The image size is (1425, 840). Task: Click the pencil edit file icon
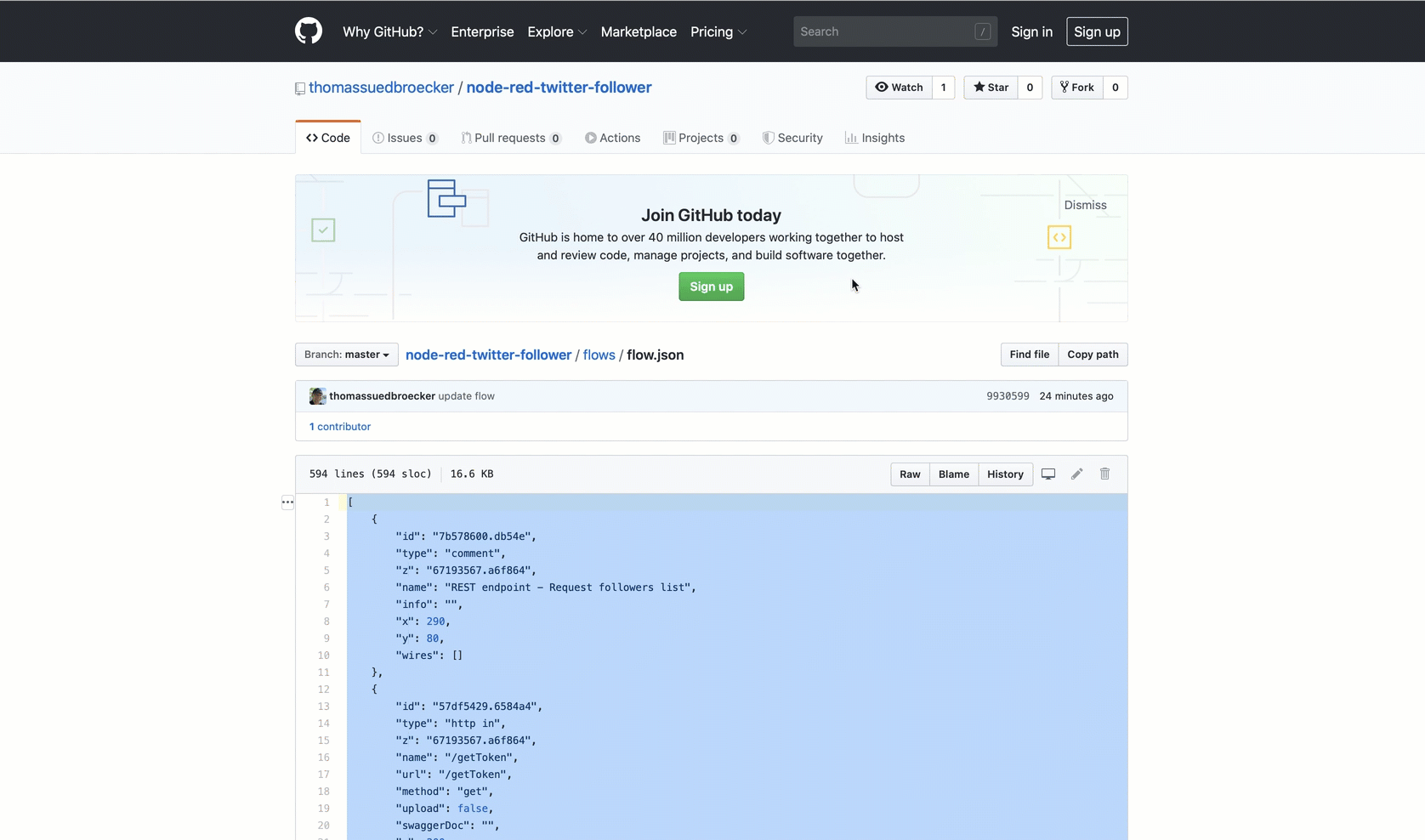click(x=1076, y=474)
